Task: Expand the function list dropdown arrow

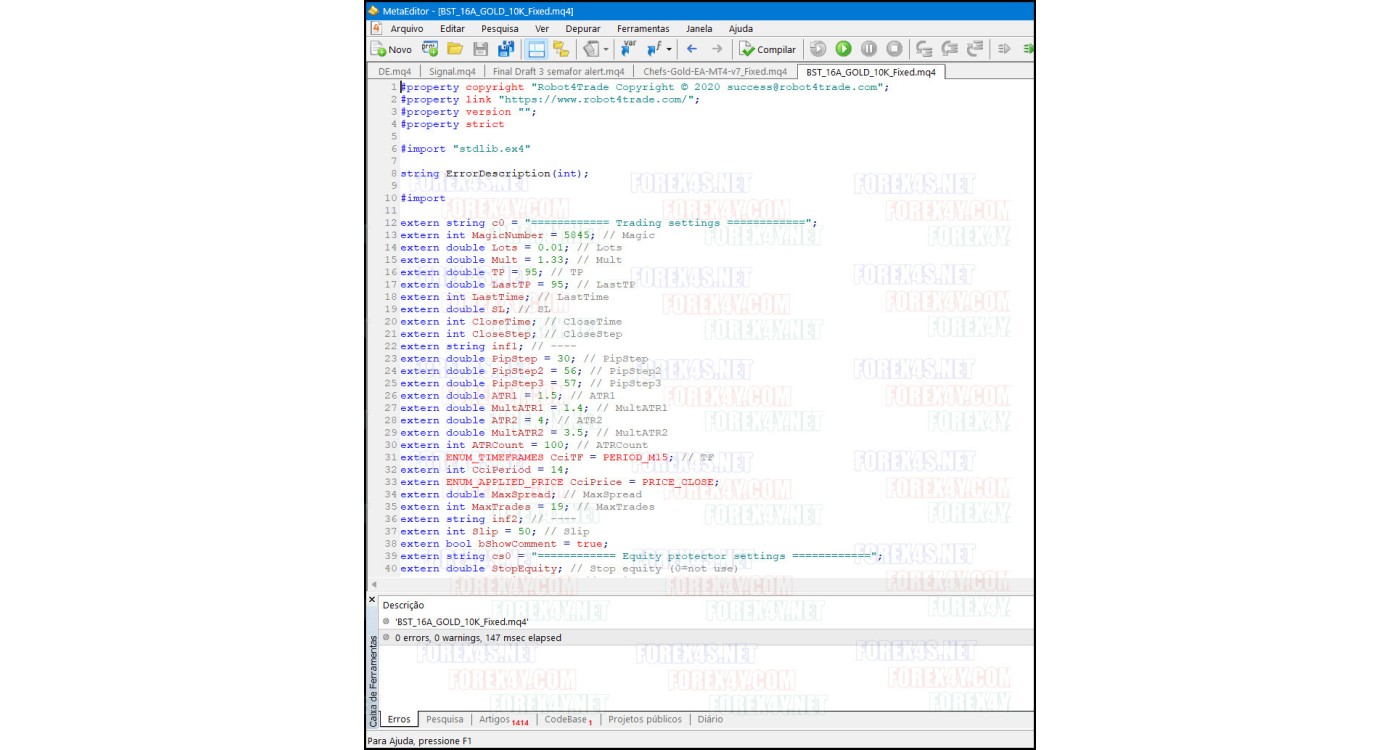Action: tap(670, 50)
